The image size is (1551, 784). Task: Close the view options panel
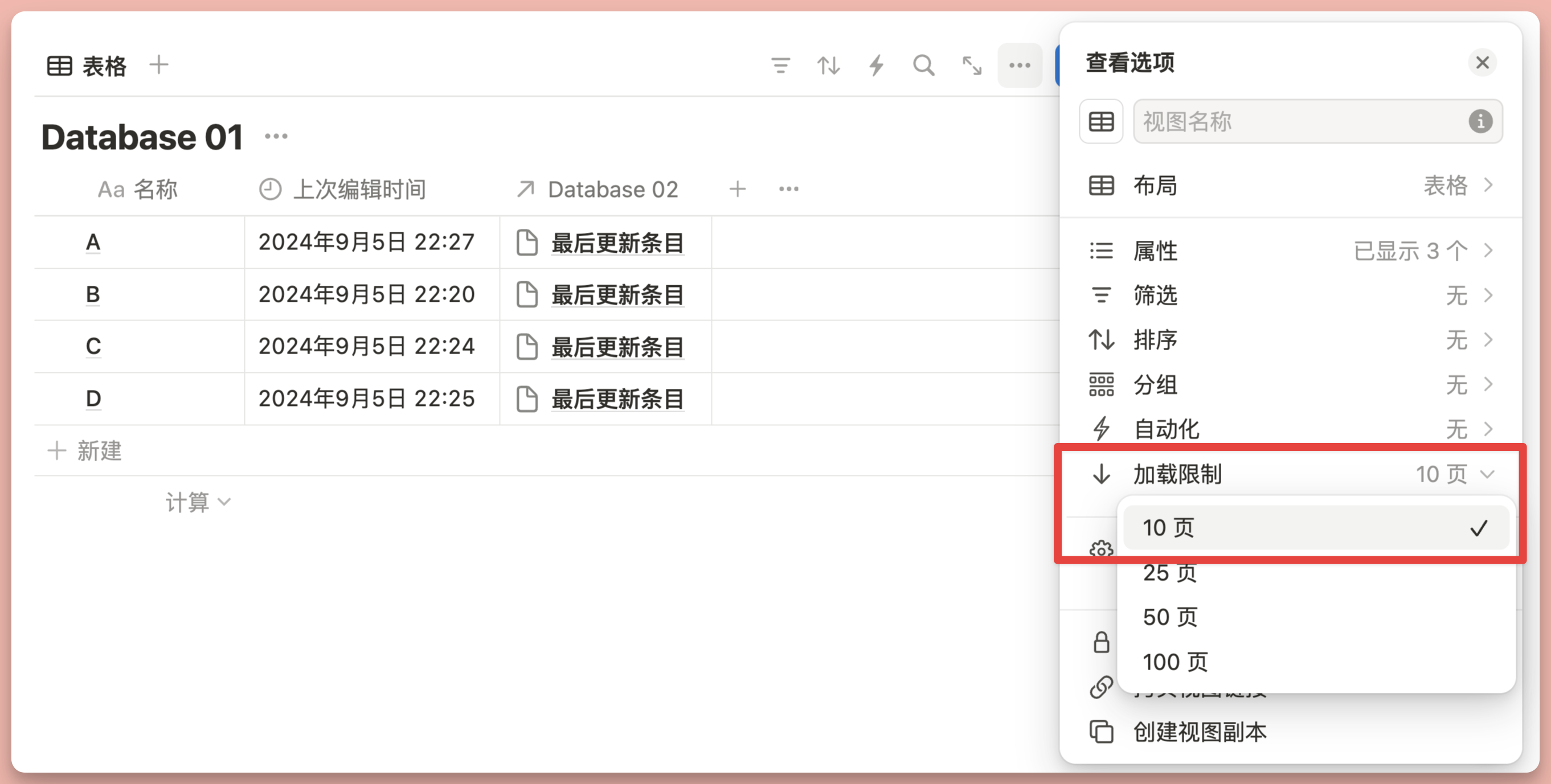1482,63
